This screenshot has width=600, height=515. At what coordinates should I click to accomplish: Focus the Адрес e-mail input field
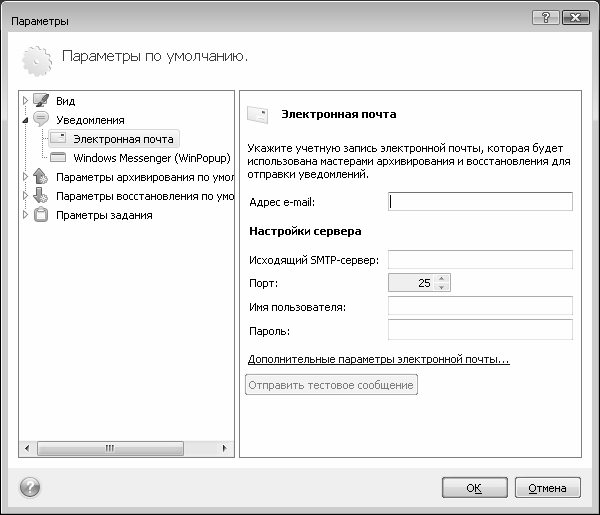[x=480, y=202]
